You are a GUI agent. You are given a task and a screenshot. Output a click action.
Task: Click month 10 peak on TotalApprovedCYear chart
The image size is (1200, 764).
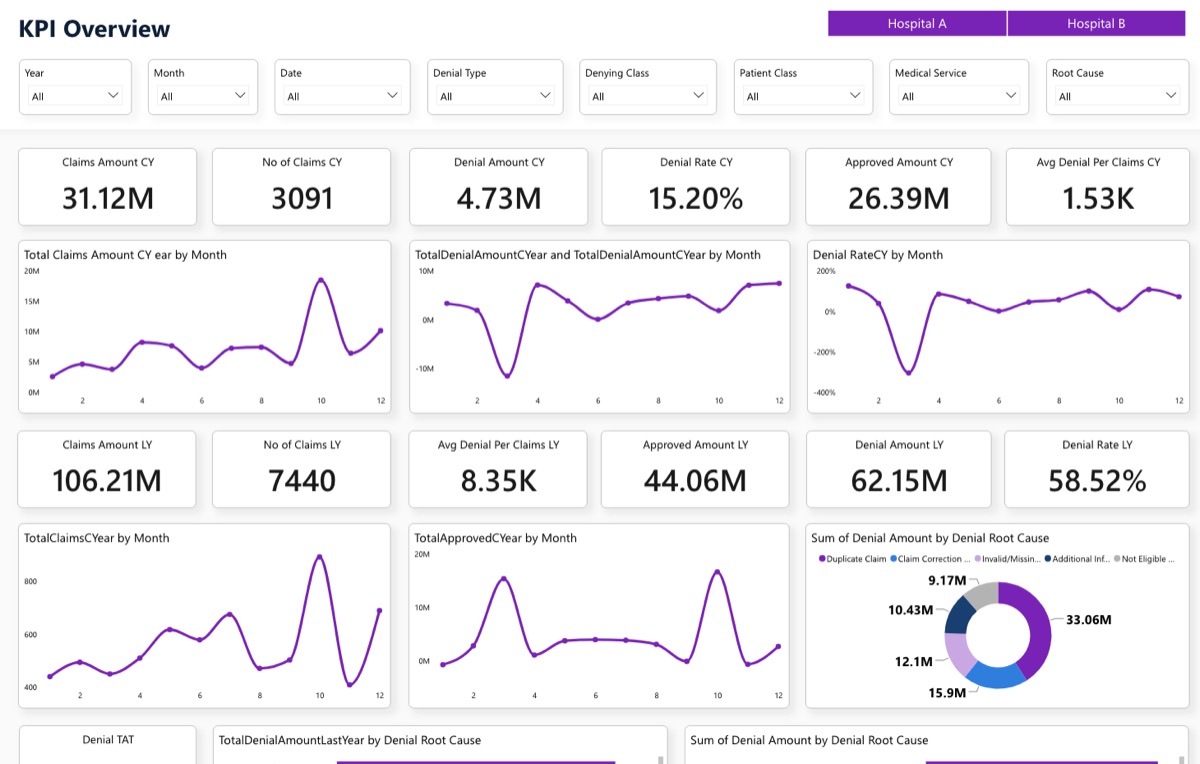click(x=717, y=572)
